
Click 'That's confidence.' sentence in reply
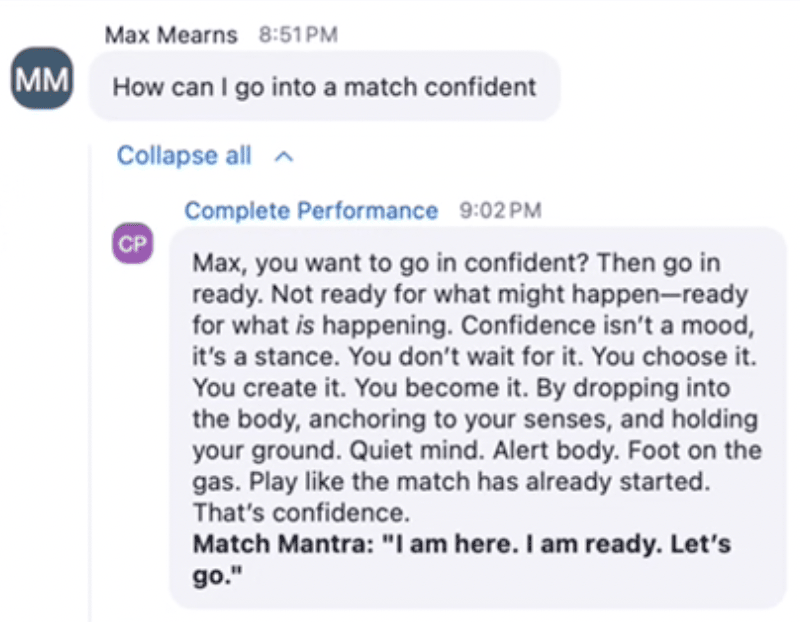[x=301, y=513]
